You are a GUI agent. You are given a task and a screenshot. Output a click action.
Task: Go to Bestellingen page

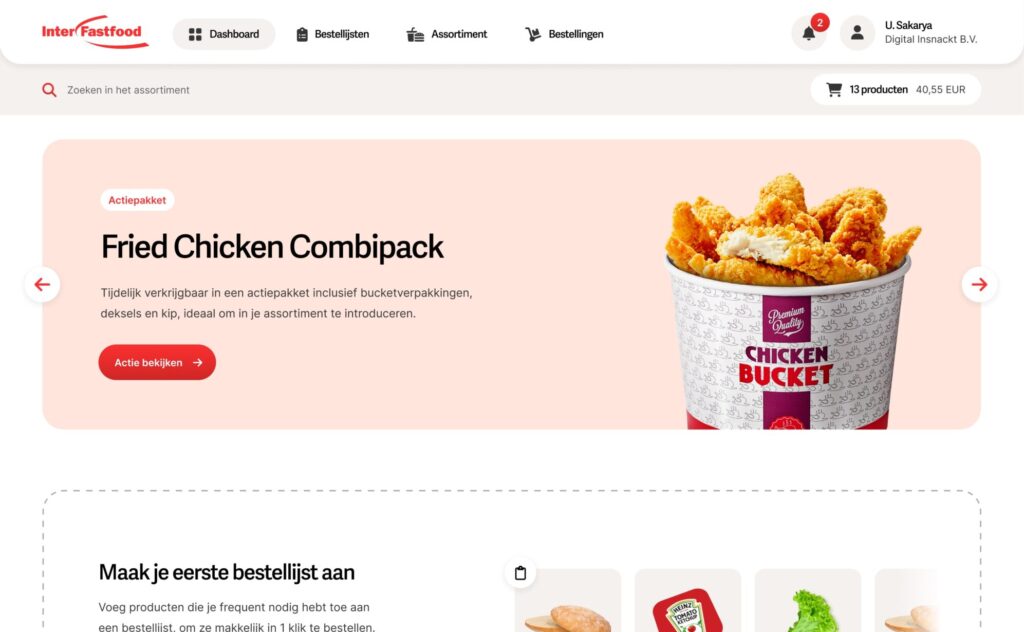pyautogui.click(x=564, y=34)
